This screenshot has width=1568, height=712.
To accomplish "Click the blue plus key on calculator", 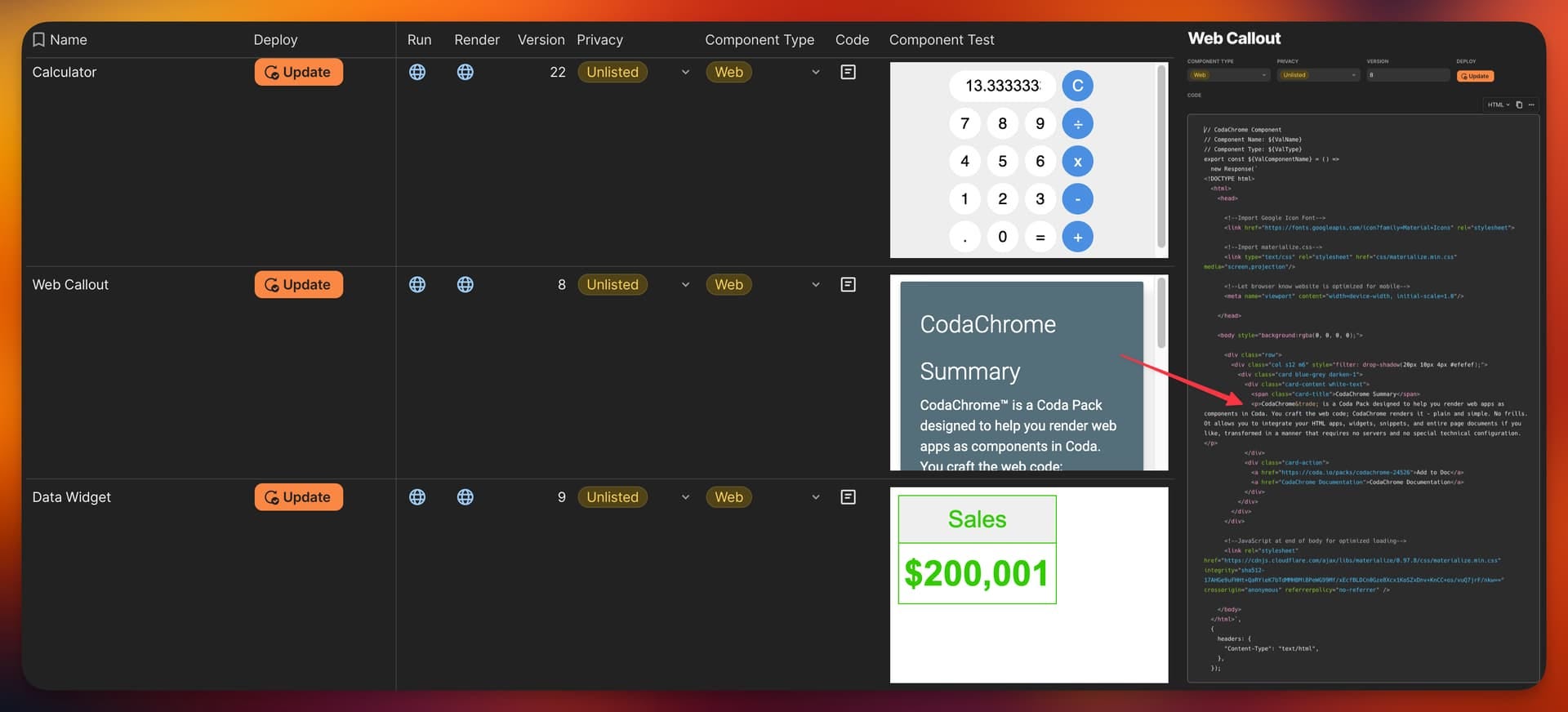I will tap(1078, 237).
